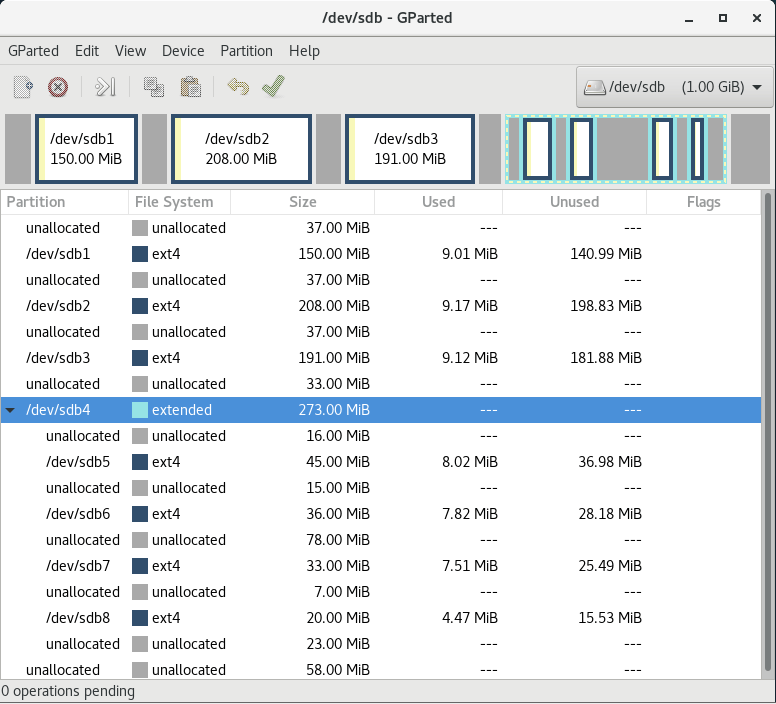Minimize the GParted window
Viewport: 776px width, 704px height.
tap(689, 19)
